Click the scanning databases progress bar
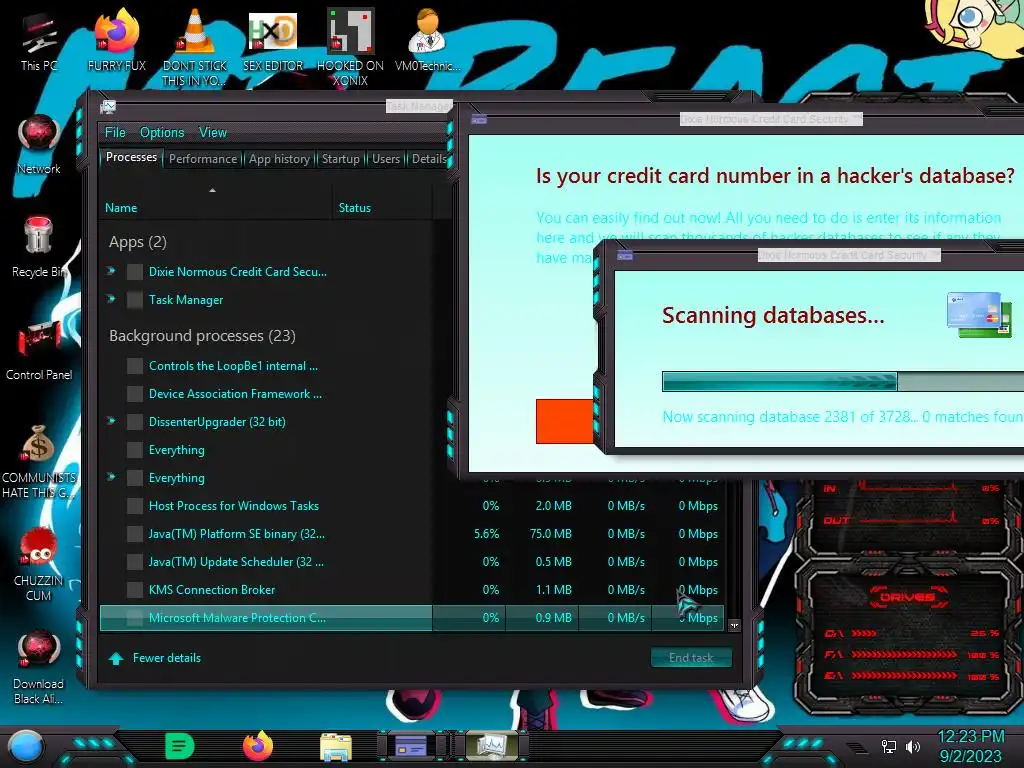The height and width of the screenshot is (768, 1024). (842, 381)
